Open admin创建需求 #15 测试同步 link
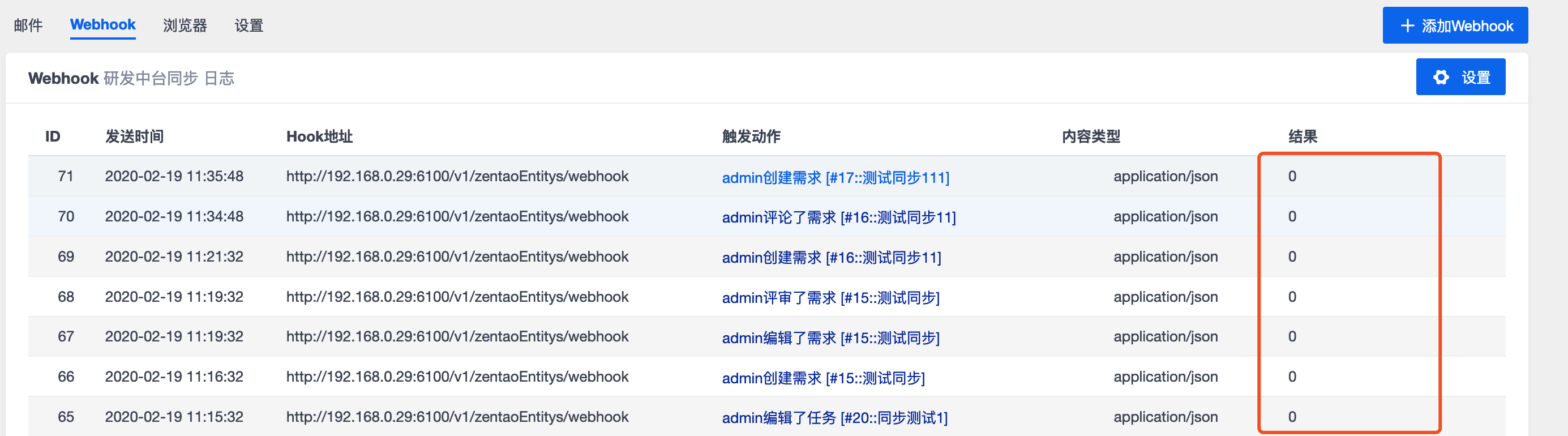Image resolution: width=1568 pixels, height=436 pixels. 823,378
